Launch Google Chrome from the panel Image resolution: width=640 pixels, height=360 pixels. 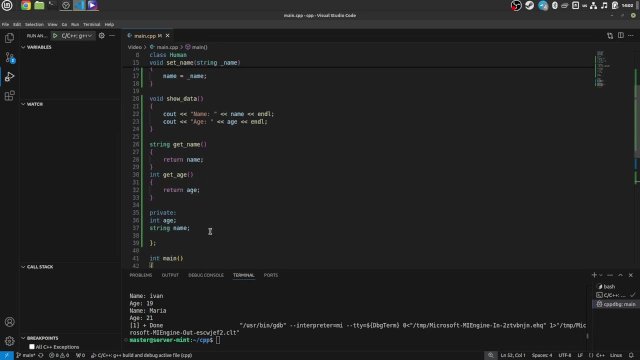[26, 5]
